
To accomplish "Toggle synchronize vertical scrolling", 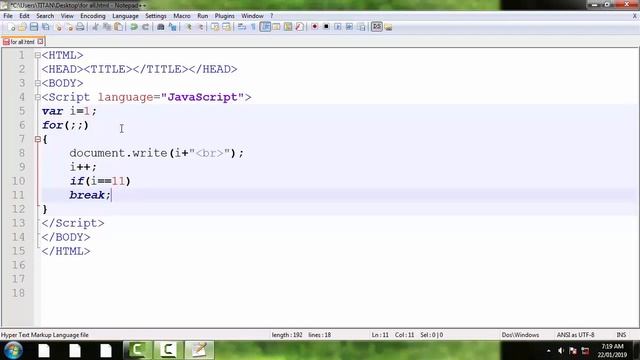I will [215, 27].
